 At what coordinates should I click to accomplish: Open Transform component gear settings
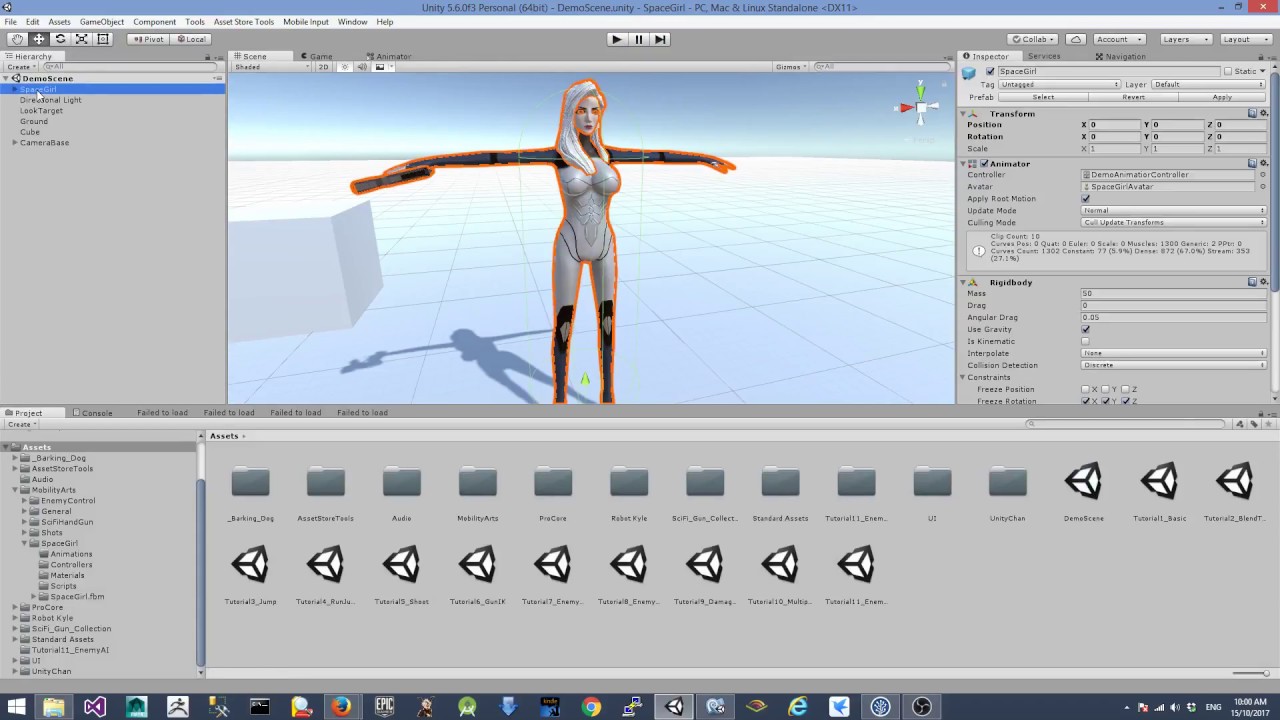(1263, 114)
